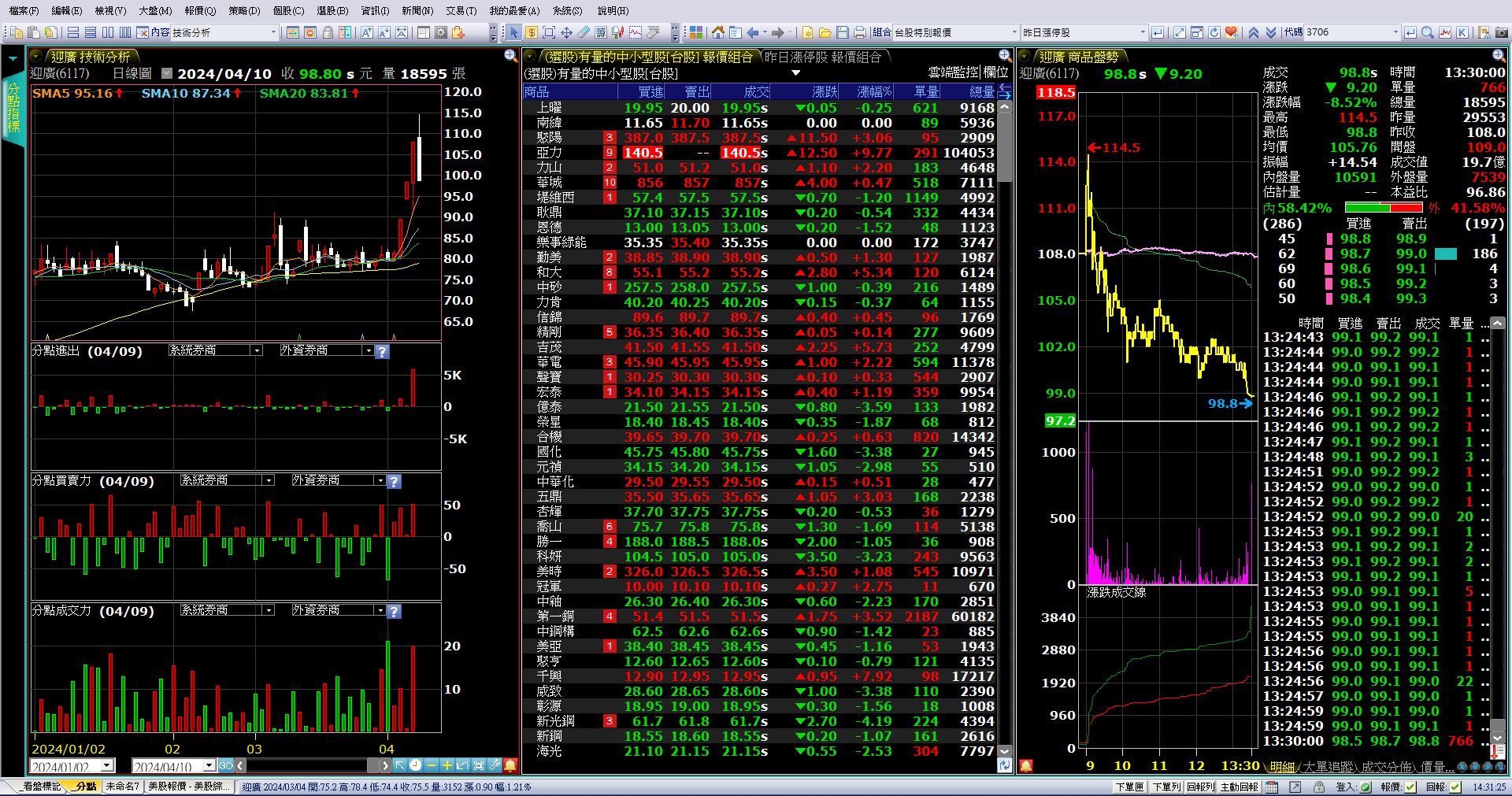
Task: Click the printer icon in toolbar
Action: (x=859, y=32)
